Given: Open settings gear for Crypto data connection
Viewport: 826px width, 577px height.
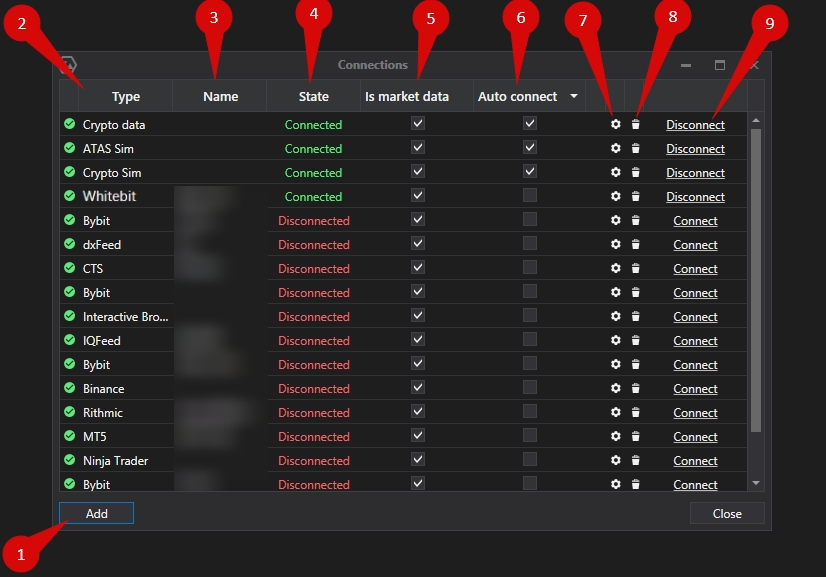Looking at the screenshot, I should pyautogui.click(x=615, y=124).
